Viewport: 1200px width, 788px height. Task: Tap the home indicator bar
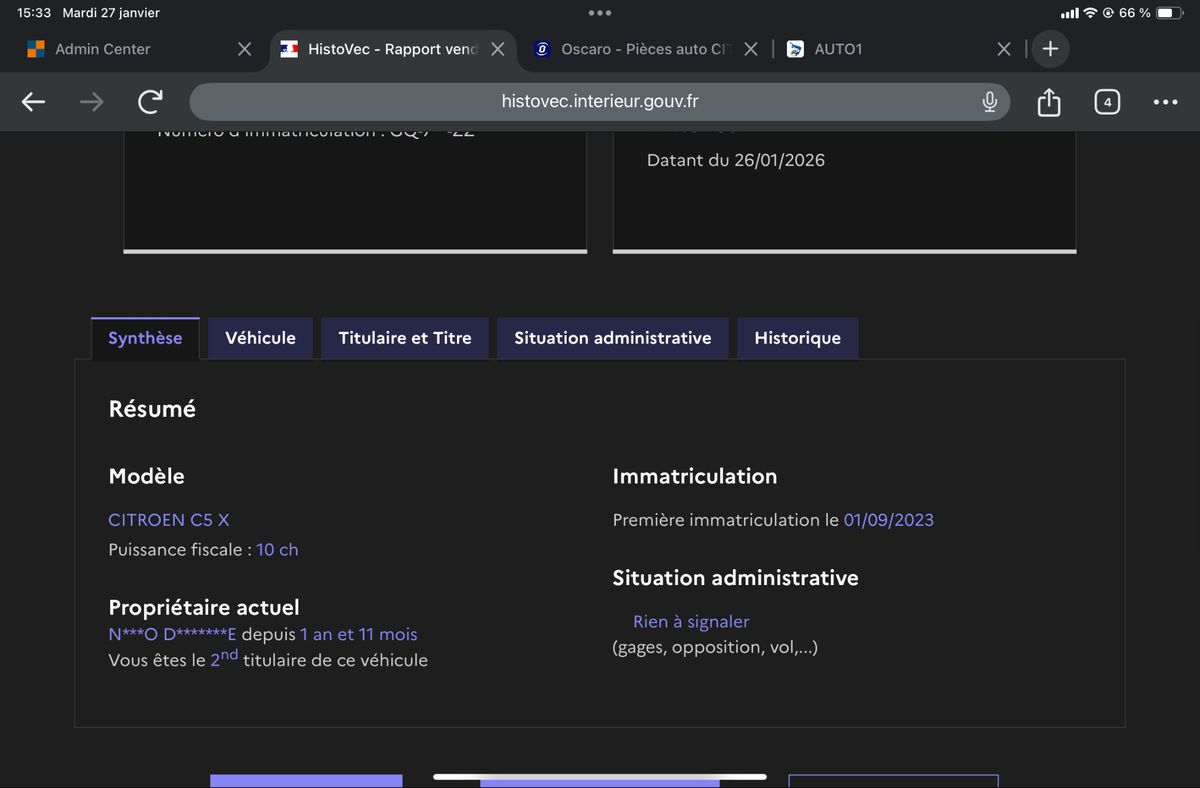pos(600,777)
